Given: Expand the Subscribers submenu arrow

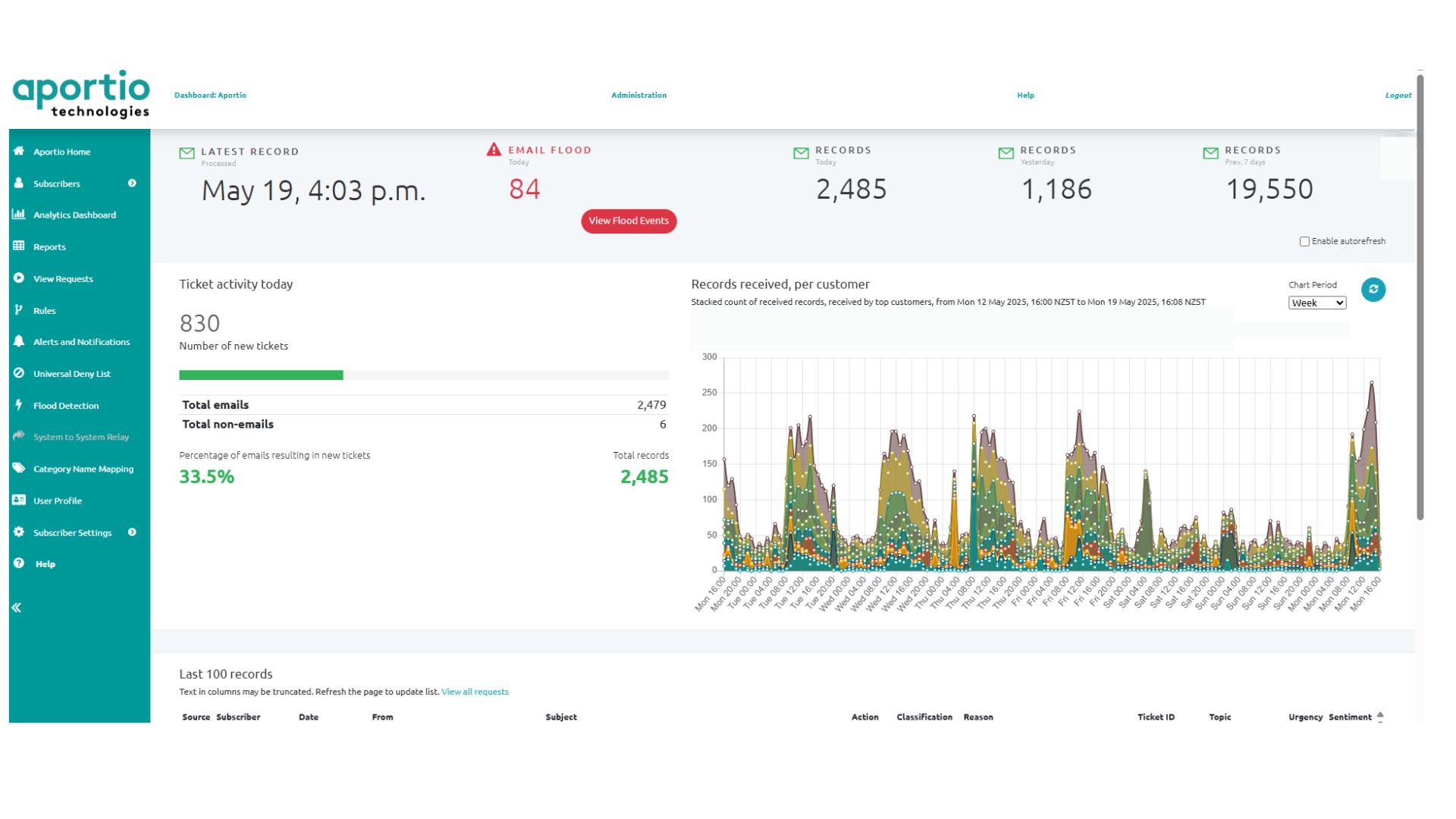Looking at the screenshot, I should [x=132, y=184].
